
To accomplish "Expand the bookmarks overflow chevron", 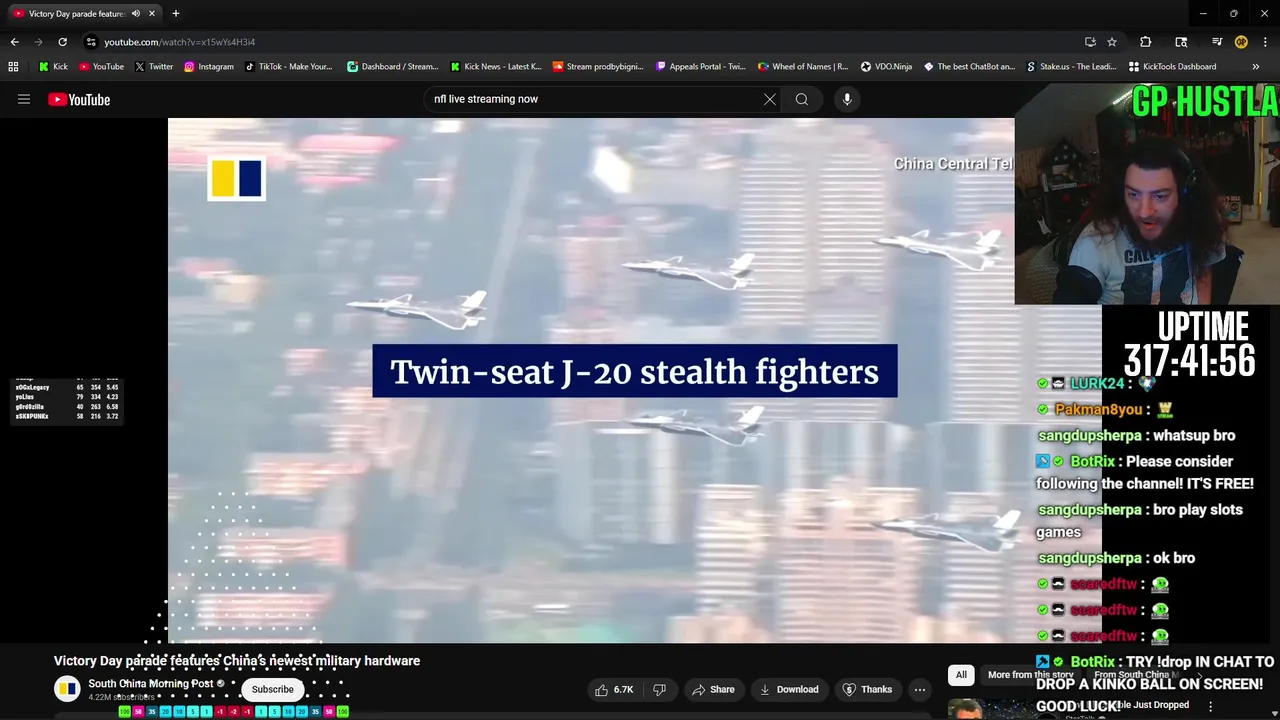I will click(x=1255, y=67).
